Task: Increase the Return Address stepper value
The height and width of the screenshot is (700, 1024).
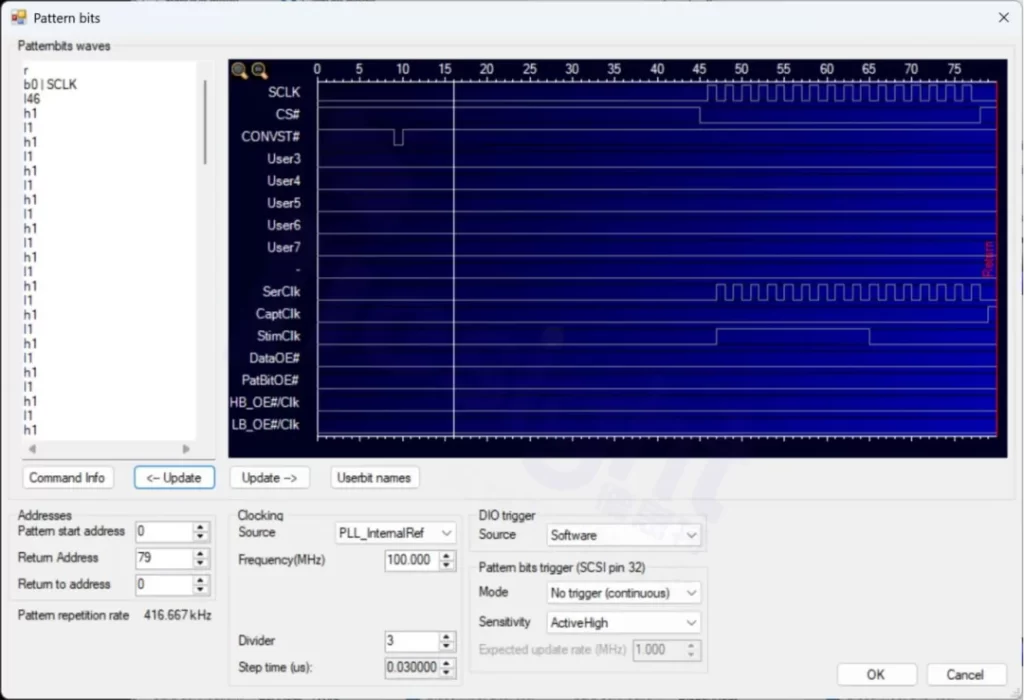Action: 201,554
